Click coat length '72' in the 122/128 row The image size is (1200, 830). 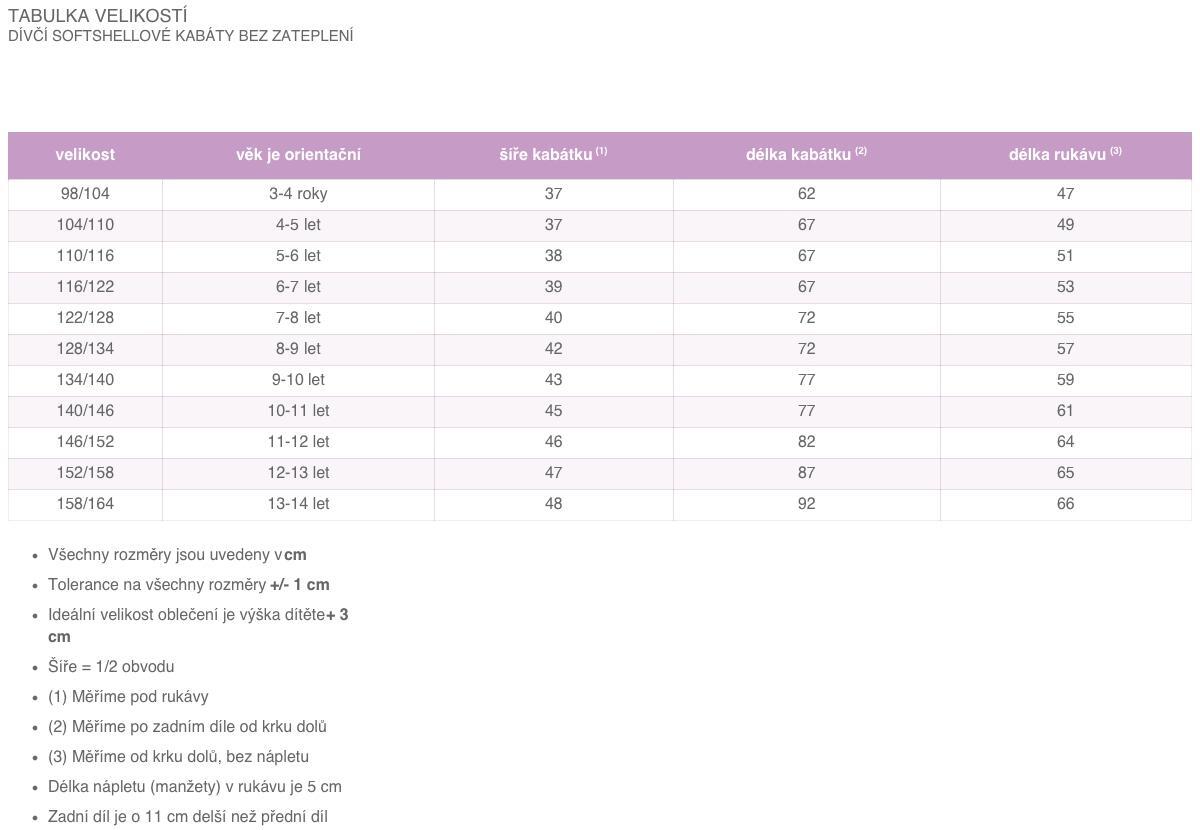point(806,318)
